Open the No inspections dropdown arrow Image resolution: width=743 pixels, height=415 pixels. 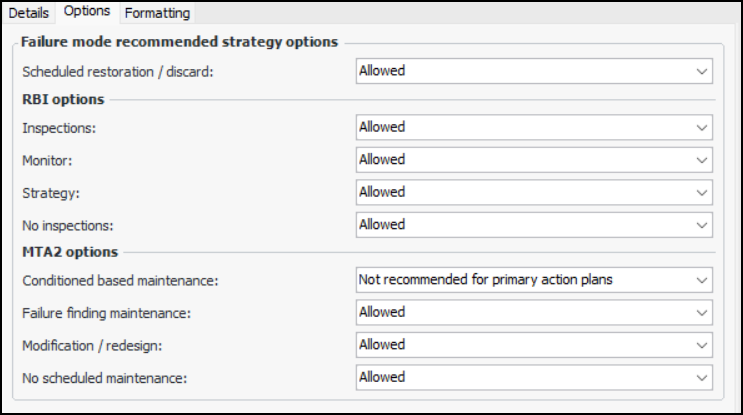click(x=701, y=225)
